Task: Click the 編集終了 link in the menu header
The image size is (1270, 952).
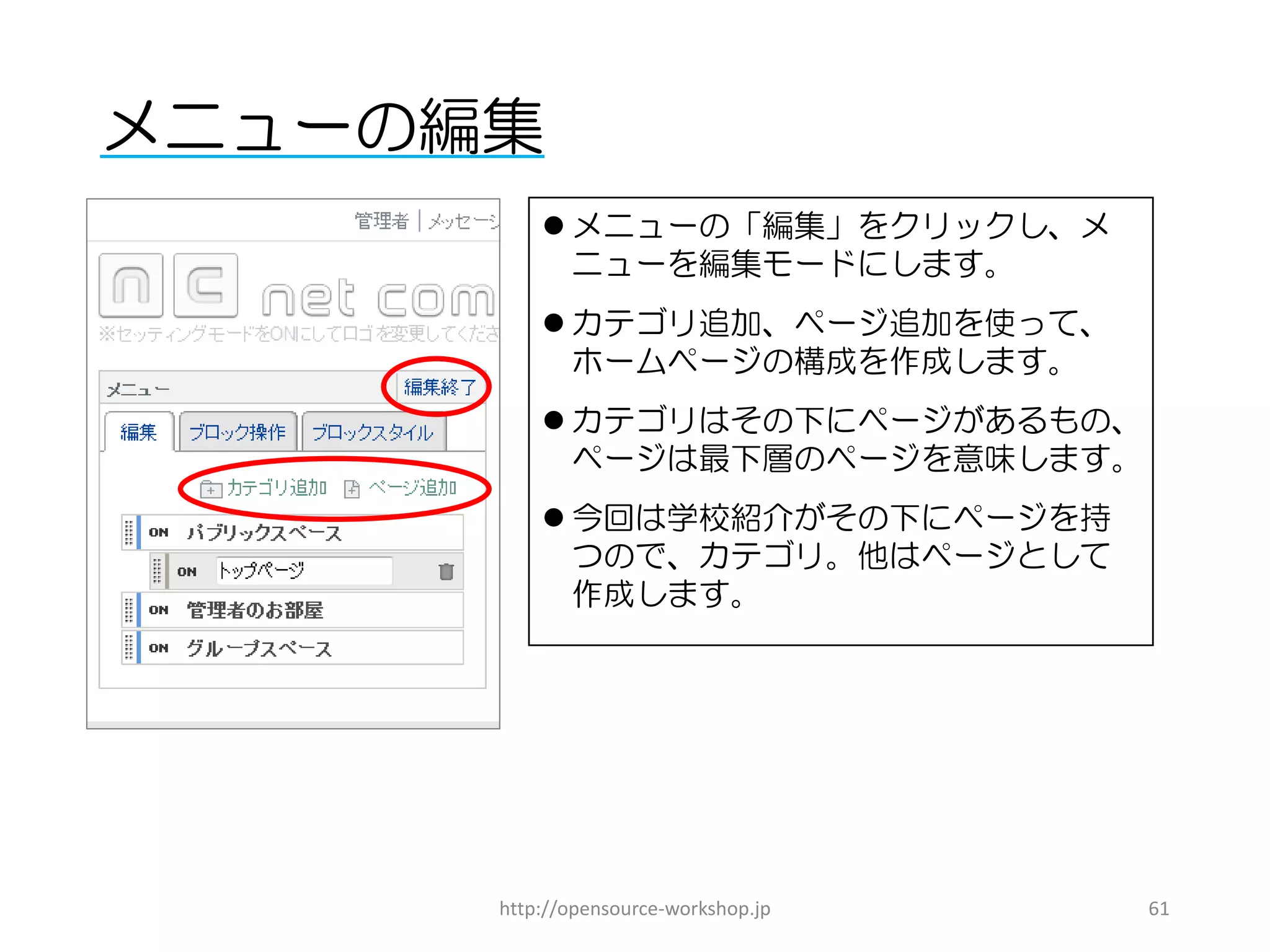Action: pos(440,387)
